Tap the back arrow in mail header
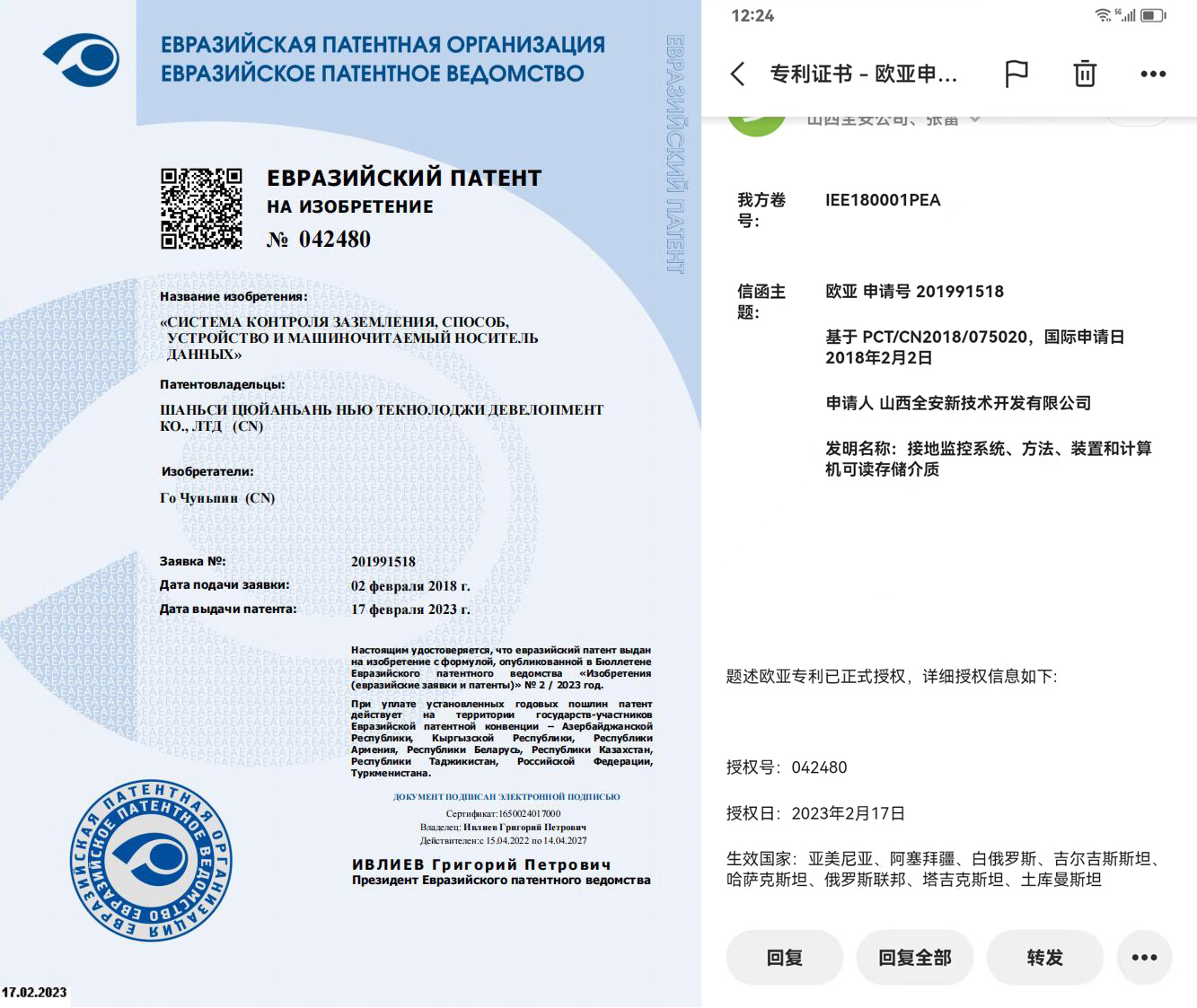 click(738, 74)
